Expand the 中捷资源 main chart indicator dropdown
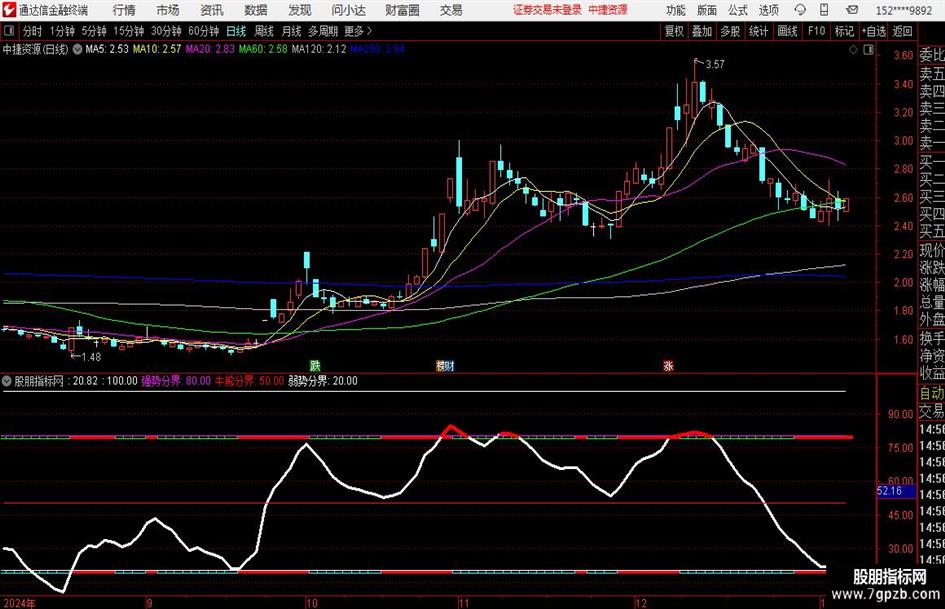Image resolution: width=945 pixels, height=609 pixels. tap(77, 49)
